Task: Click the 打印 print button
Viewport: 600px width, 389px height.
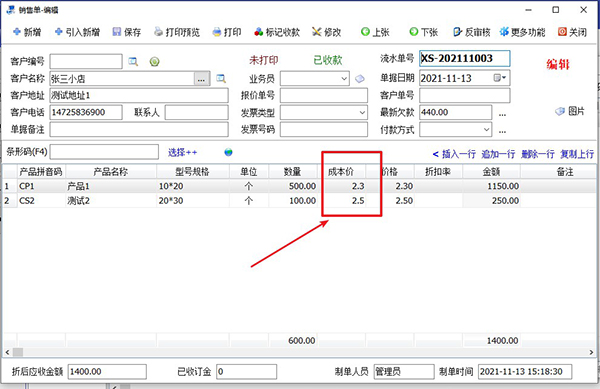Action: [227, 32]
